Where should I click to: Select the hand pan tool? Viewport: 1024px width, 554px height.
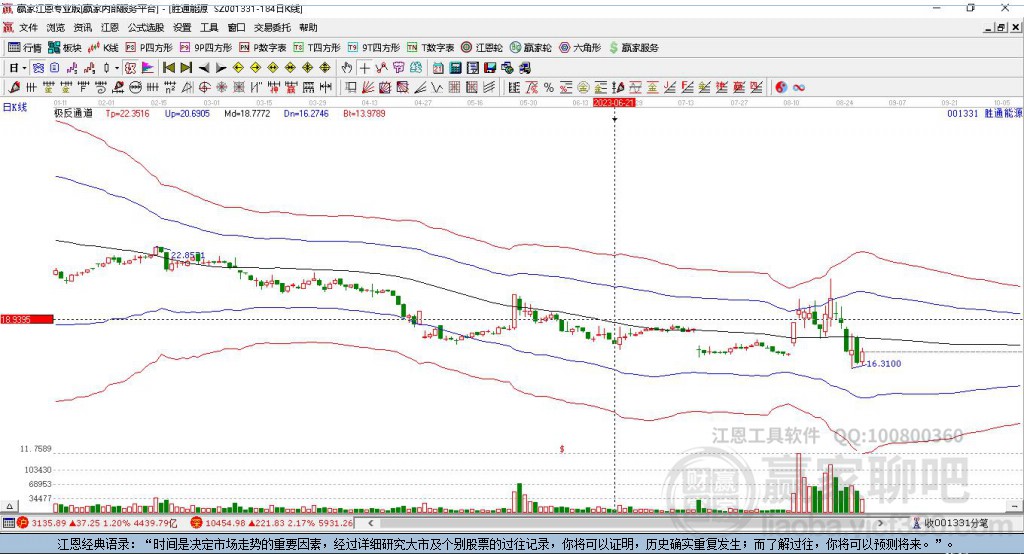347,68
